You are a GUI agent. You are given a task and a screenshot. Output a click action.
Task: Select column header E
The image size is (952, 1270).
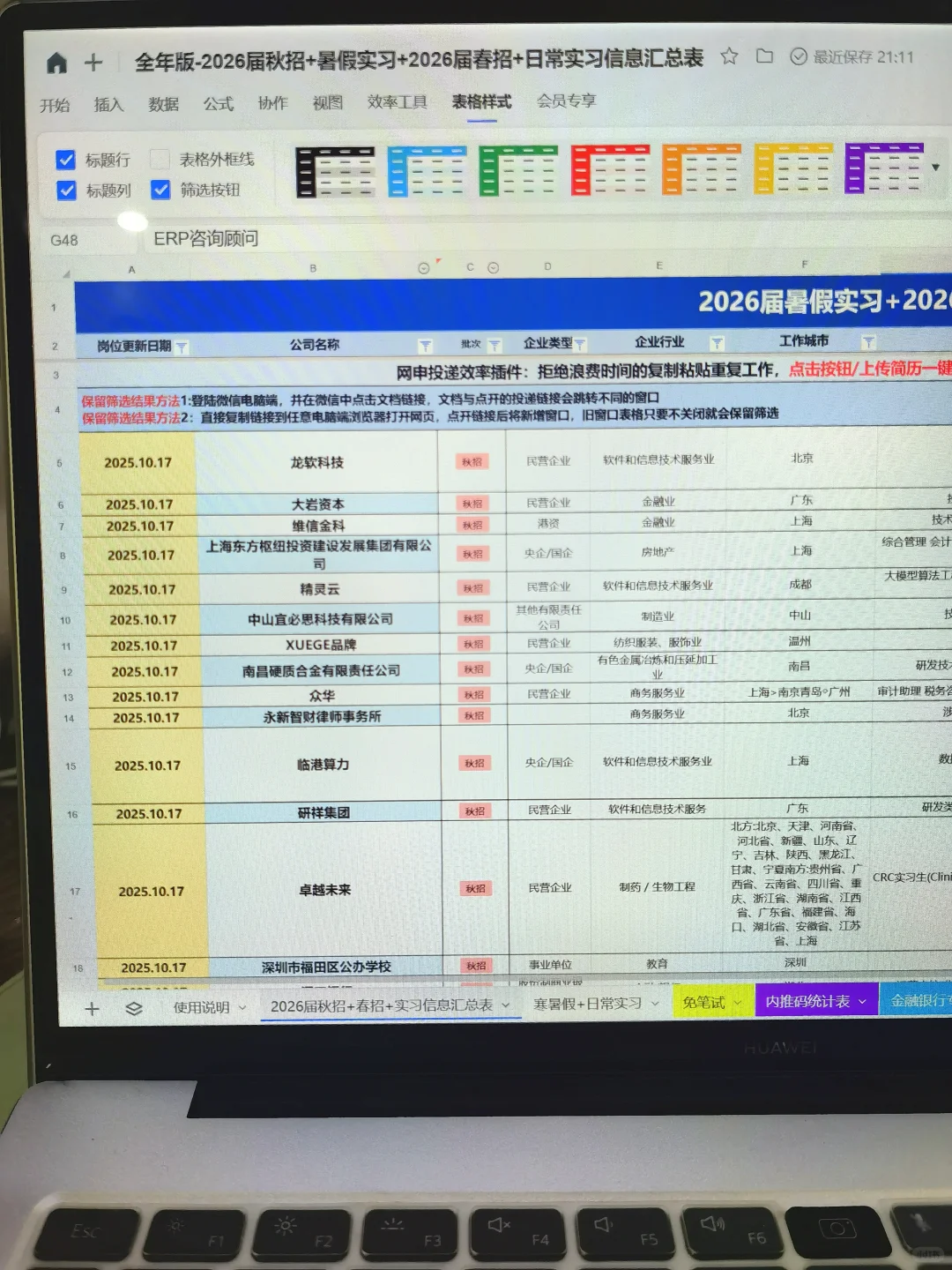[658, 265]
